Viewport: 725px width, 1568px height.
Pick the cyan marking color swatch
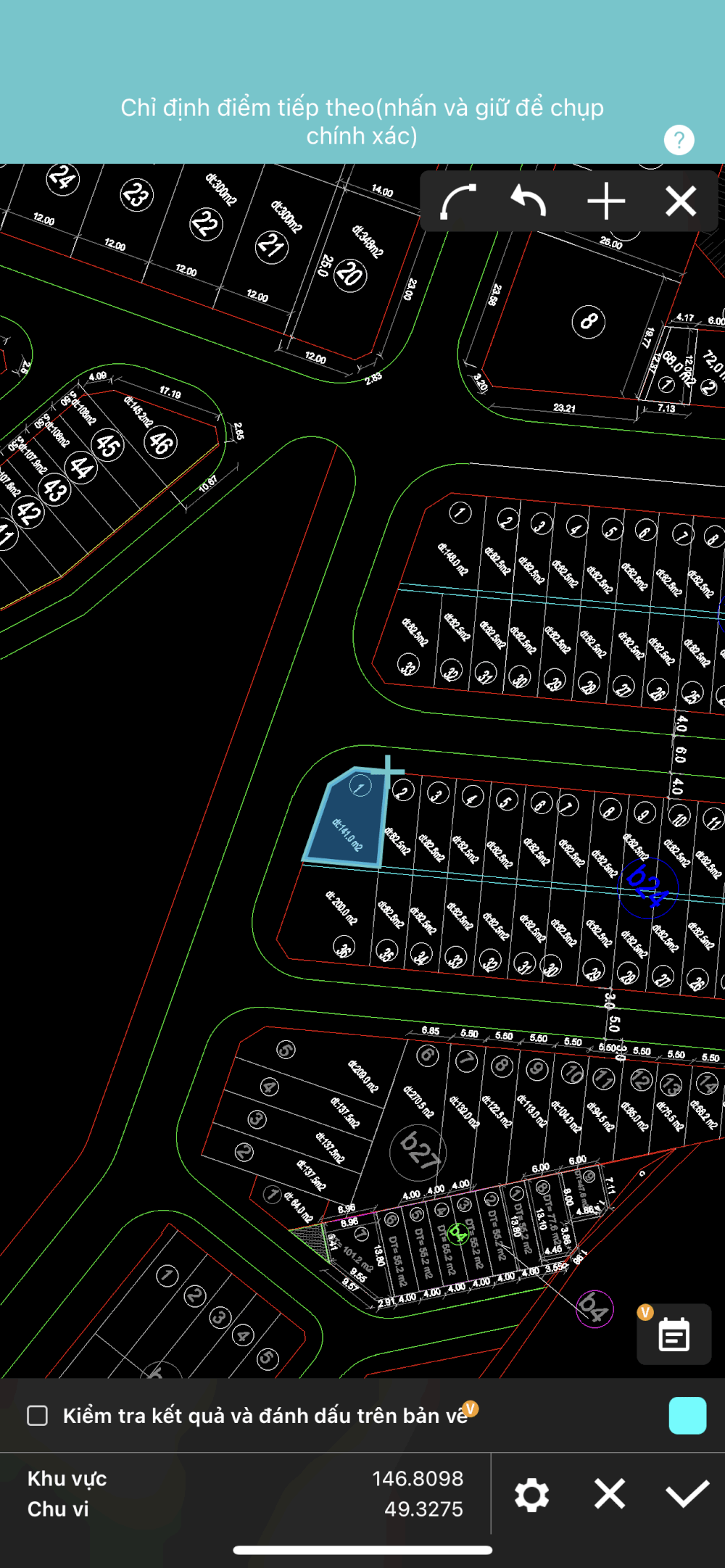point(687,1416)
